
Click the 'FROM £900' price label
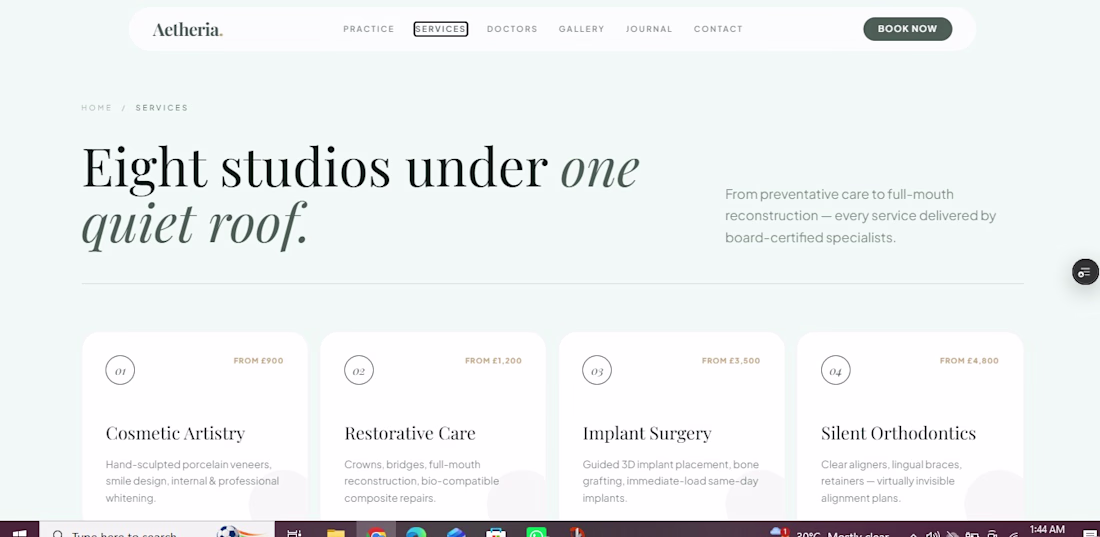(258, 361)
